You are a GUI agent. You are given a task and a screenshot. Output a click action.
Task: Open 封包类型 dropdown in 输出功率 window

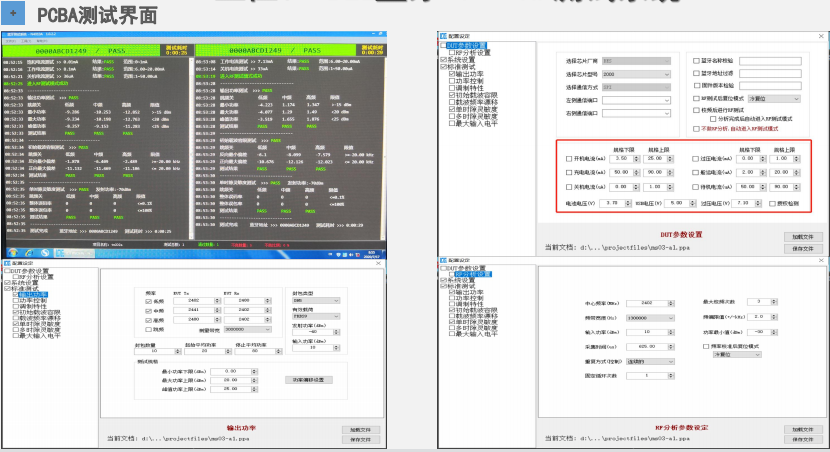click(316, 301)
